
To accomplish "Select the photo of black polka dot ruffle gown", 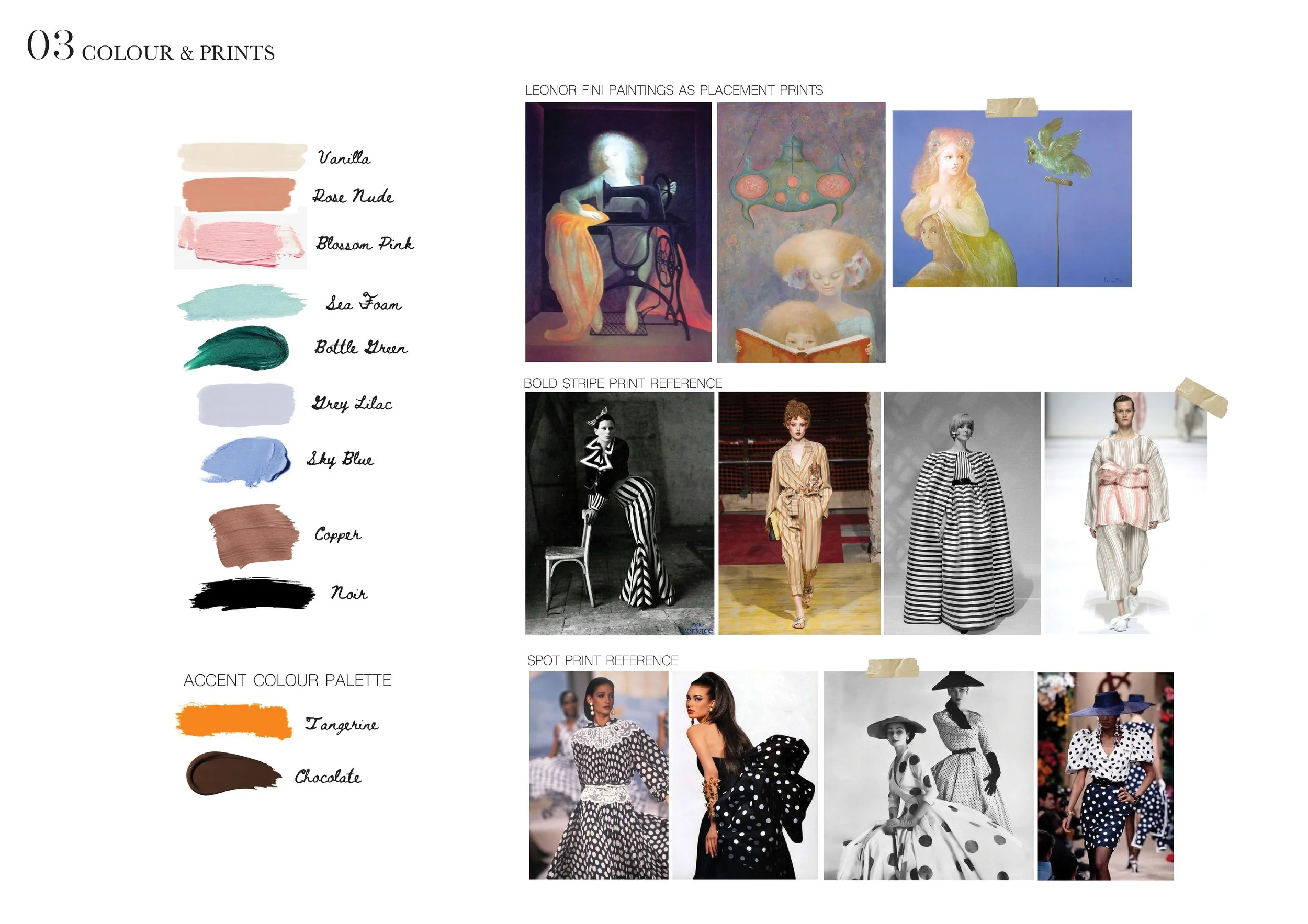I will click(745, 775).
